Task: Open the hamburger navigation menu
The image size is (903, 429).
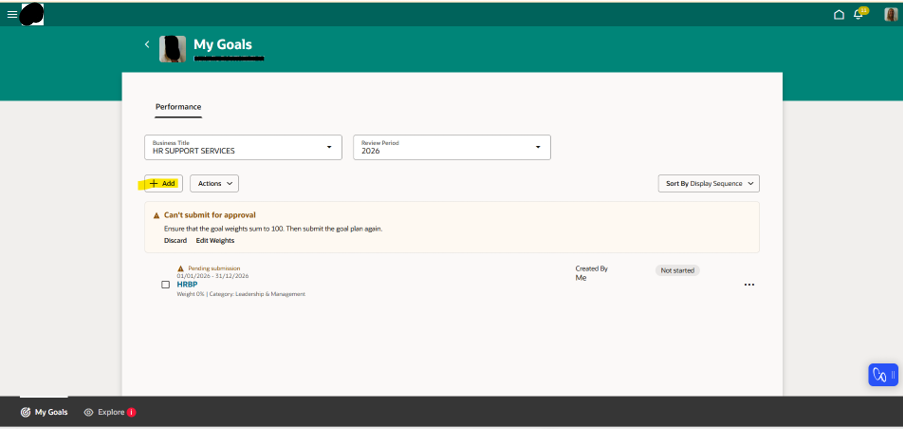Action: (x=12, y=14)
